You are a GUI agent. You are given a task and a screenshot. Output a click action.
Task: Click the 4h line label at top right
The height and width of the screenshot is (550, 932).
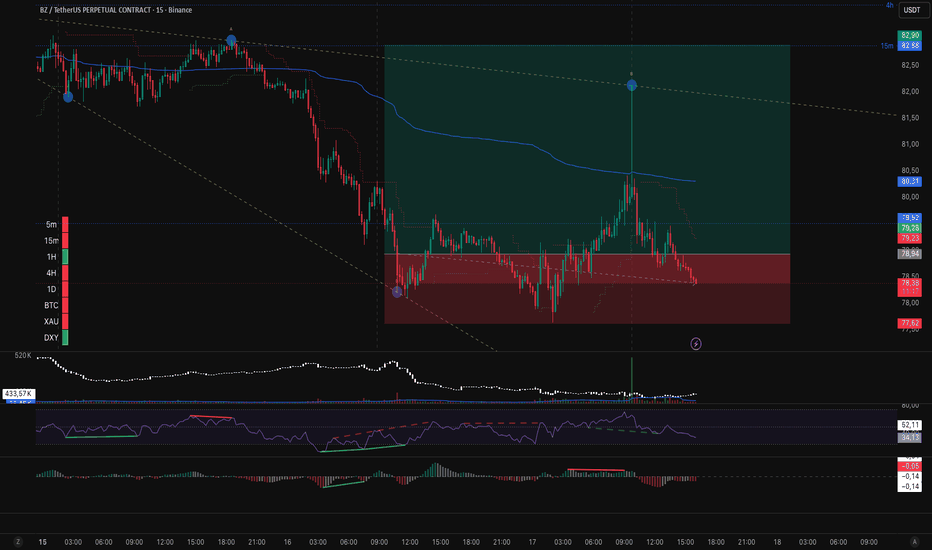[x=889, y=5]
